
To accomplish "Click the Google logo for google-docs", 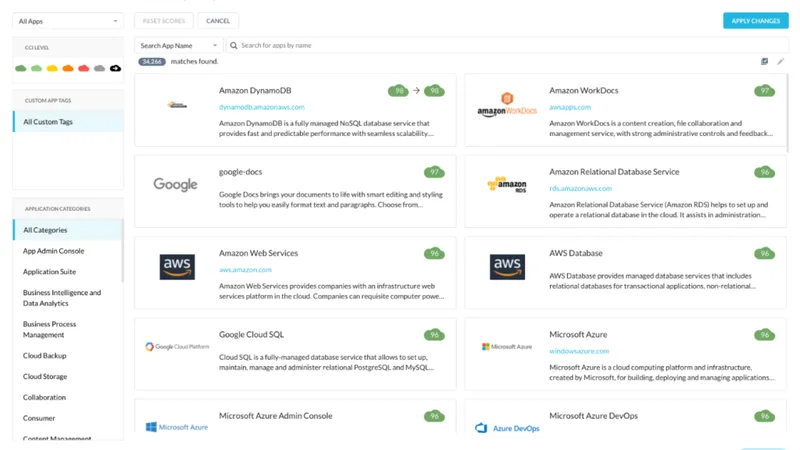I will coord(176,184).
